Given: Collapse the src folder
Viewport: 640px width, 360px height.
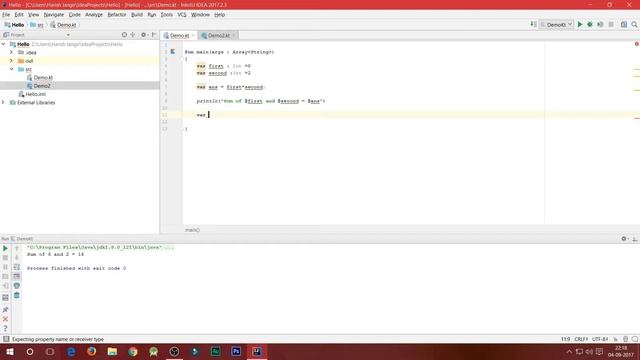Looking at the screenshot, I should [11, 69].
